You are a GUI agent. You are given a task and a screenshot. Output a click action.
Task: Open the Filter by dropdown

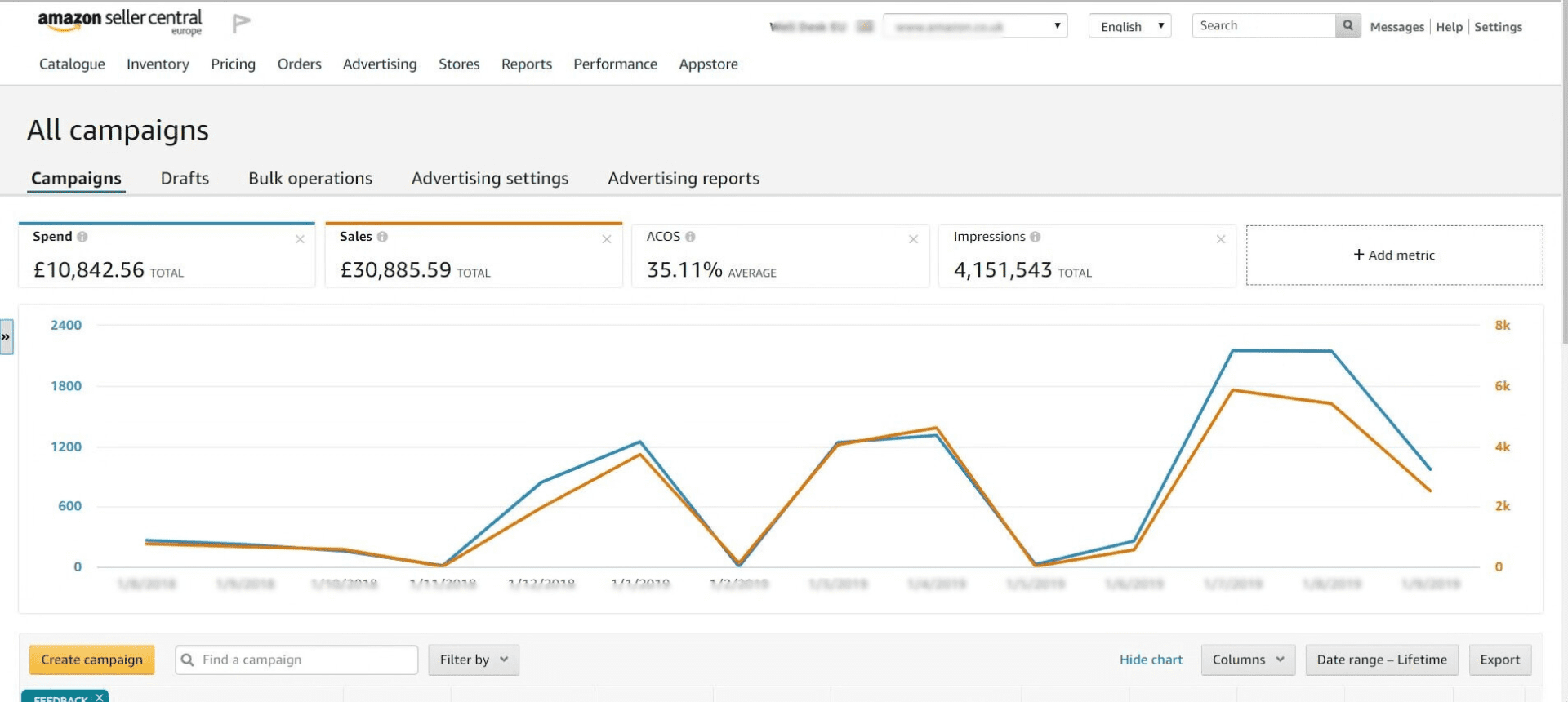point(474,660)
